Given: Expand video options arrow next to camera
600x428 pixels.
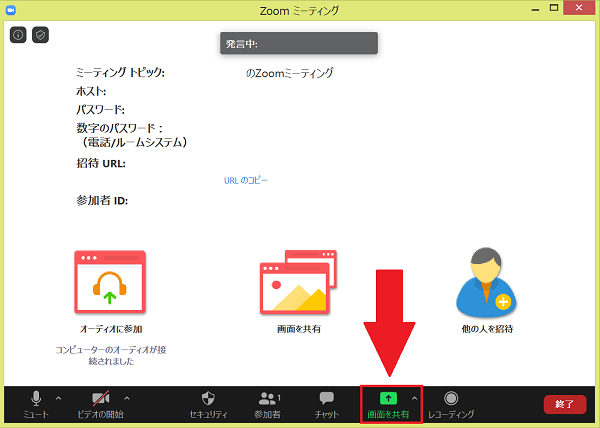Looking at the screenshot, I should point(126,399).
